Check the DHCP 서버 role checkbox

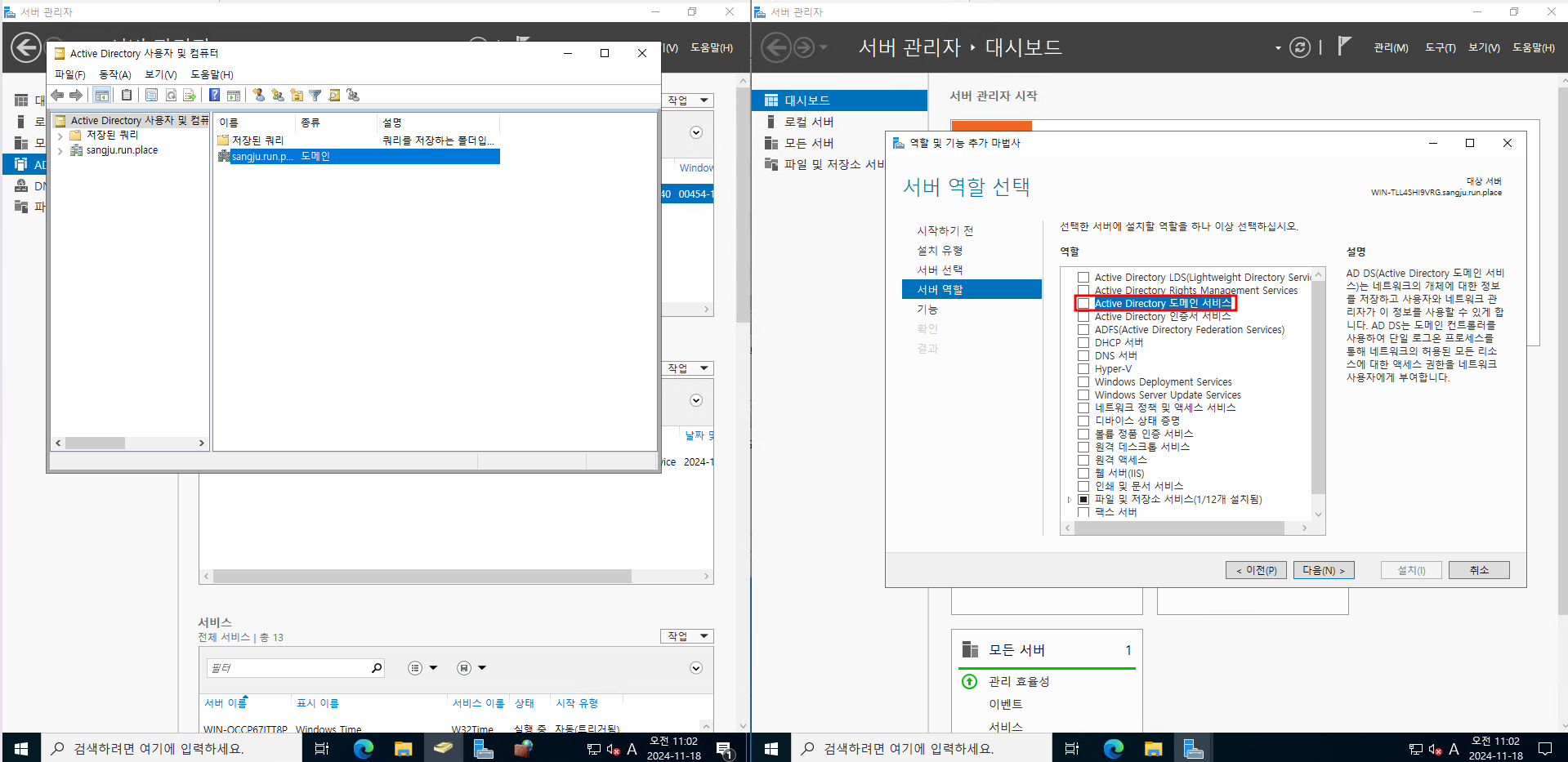click(1083, 343)
